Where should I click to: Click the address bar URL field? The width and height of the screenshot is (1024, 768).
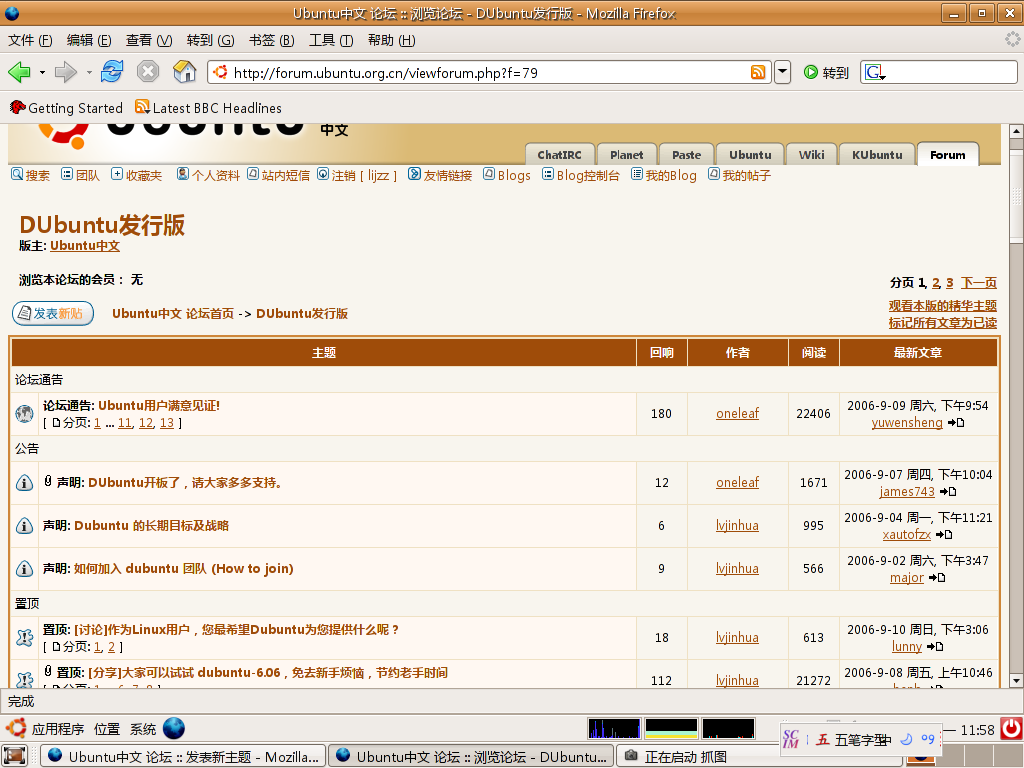pos(490,72)
